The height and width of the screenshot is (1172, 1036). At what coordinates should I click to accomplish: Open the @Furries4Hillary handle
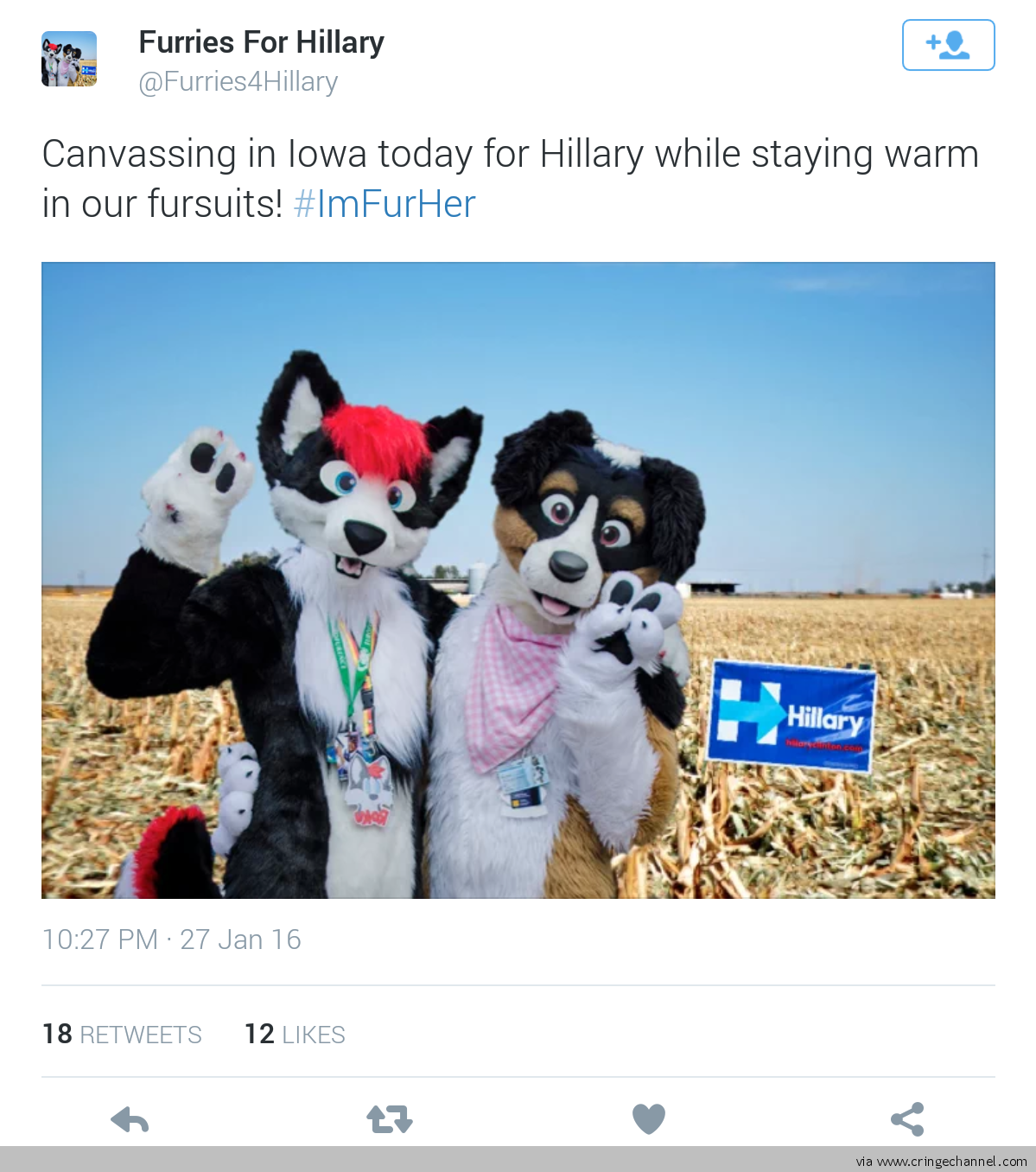pyautogui.click(x=238, y=81)
